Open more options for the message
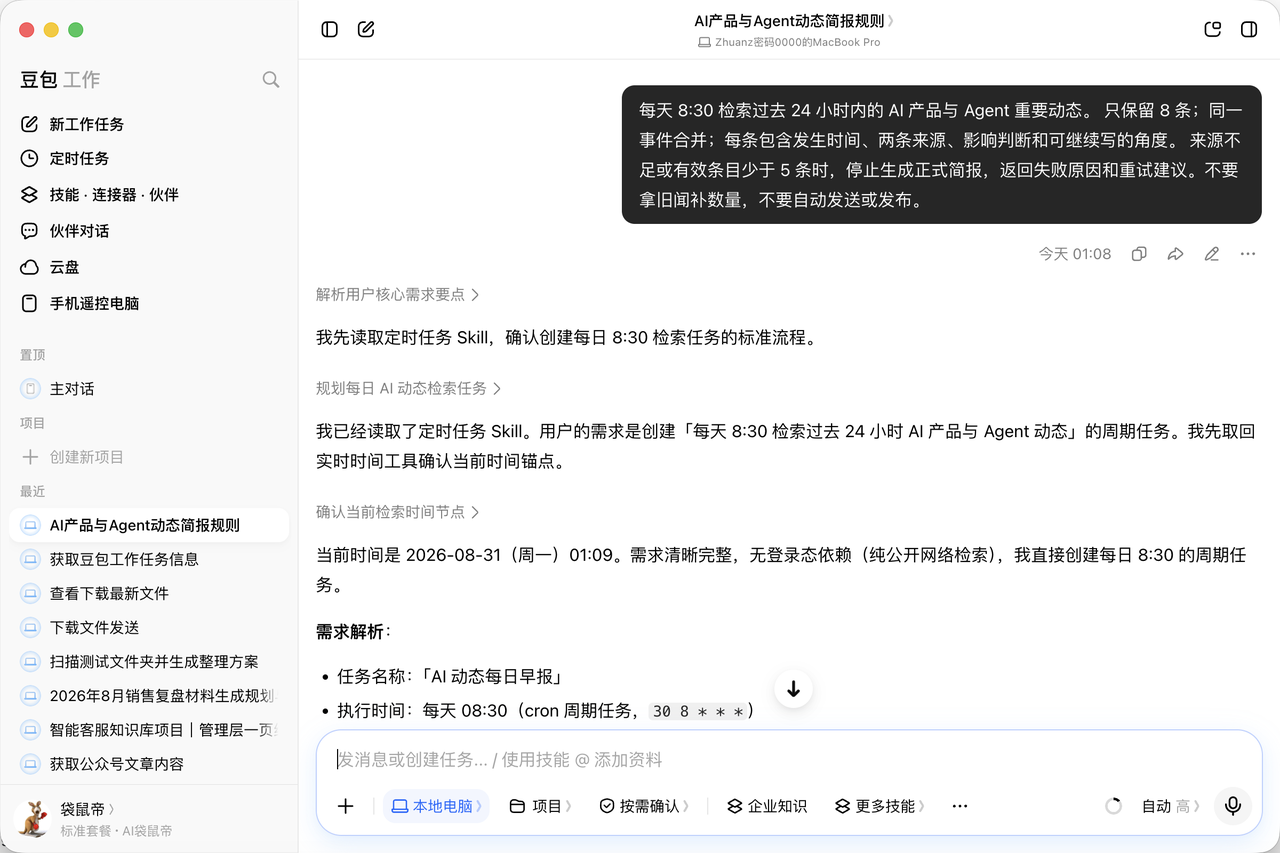Image resolution: width=1280 pixels, height=853 pixels. click(1248, 254)
